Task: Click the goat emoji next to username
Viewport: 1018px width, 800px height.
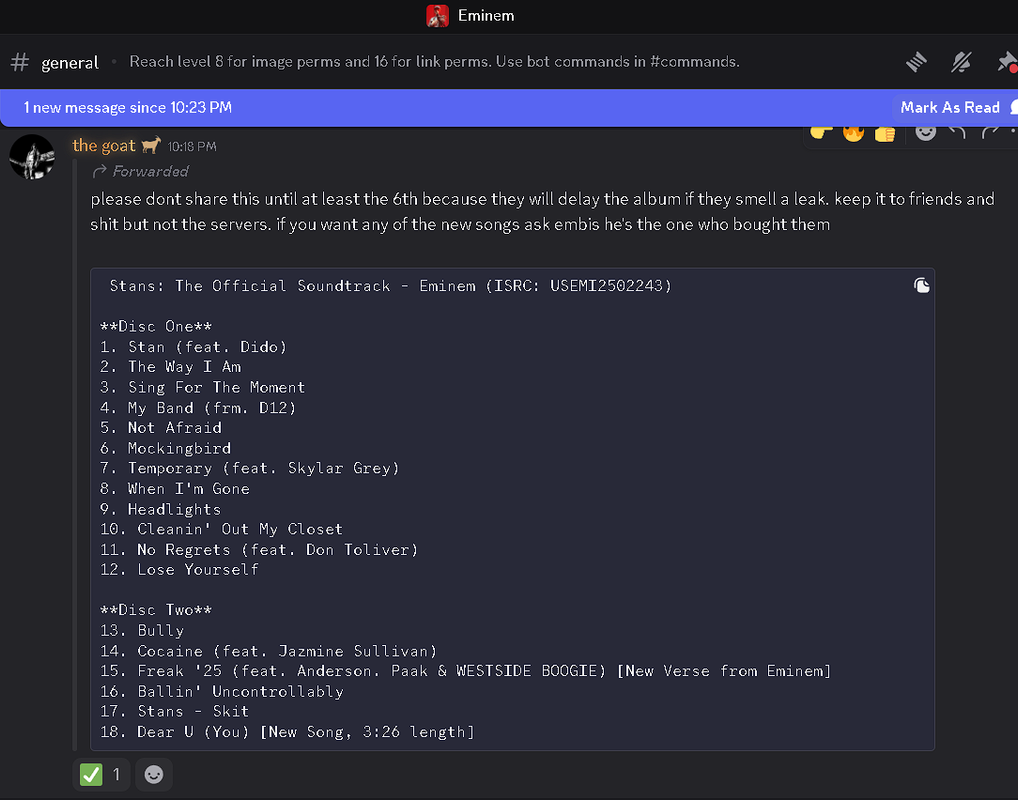Action: (x=151, y=145)
